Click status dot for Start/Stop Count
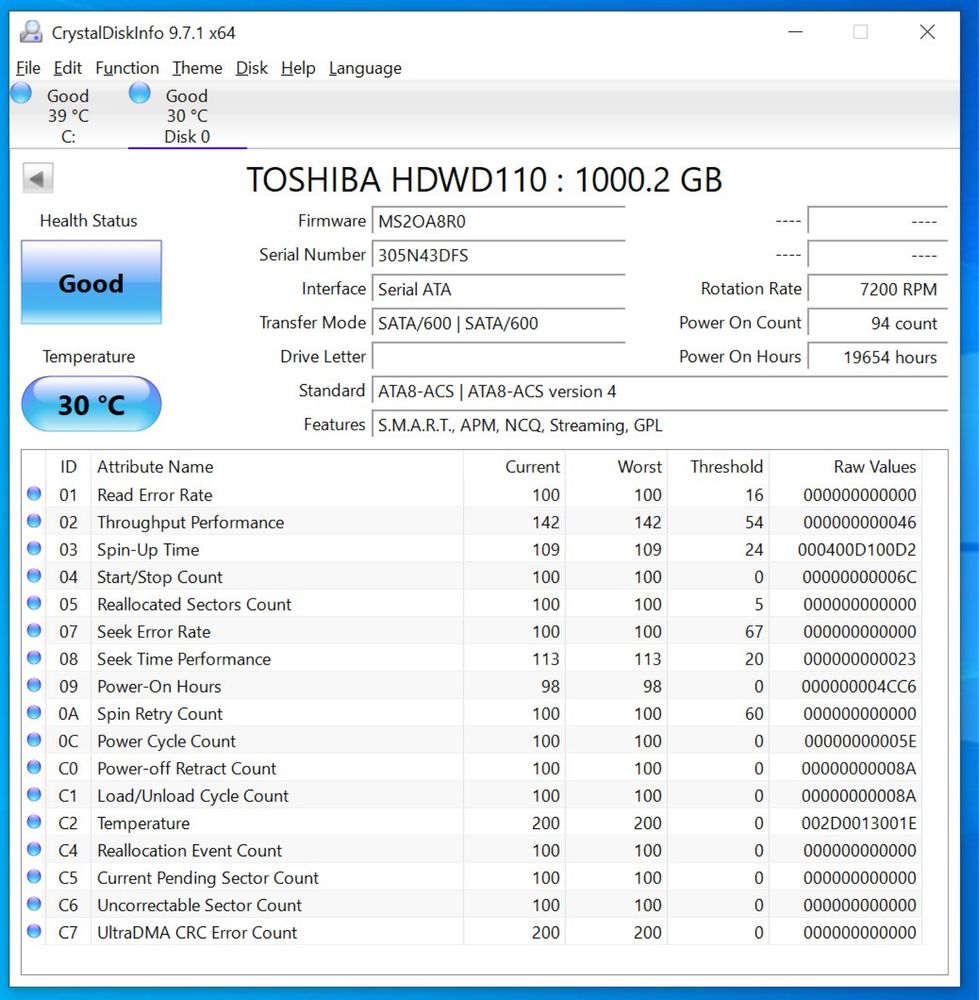This screenshot has height=1000, width=979. point(34,576)
